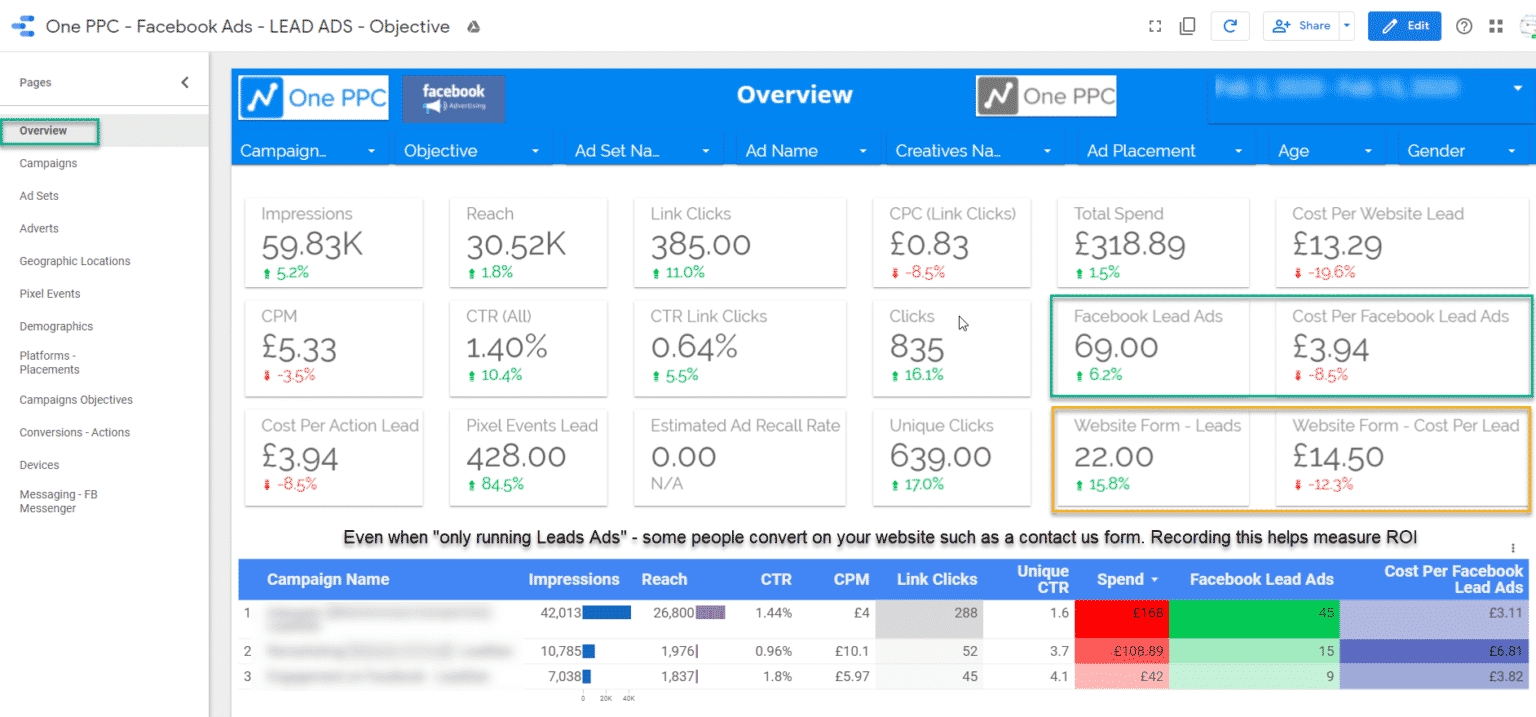Switch to the Demographics page
Viewport: 1536px width, 717px height.
[56, 326]
